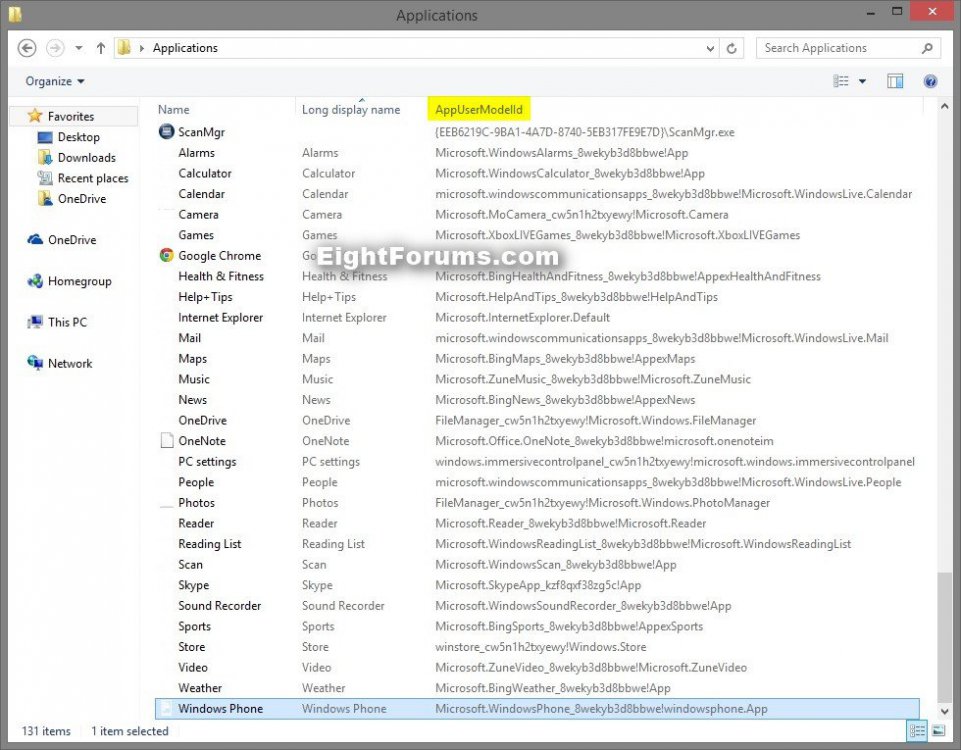Open the recent locations dropdown arrow
The height and width of the screenshot is (750, 961).
click(x=78, y=48)
